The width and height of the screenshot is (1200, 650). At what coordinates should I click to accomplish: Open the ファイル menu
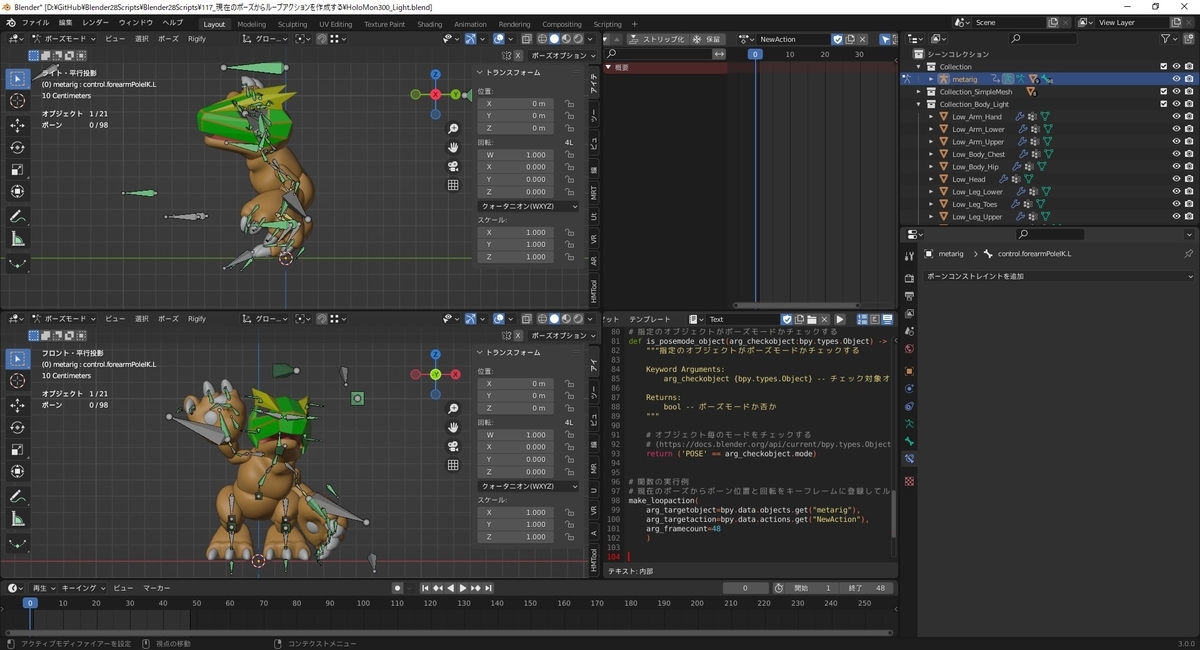click(x=35, y=23)
